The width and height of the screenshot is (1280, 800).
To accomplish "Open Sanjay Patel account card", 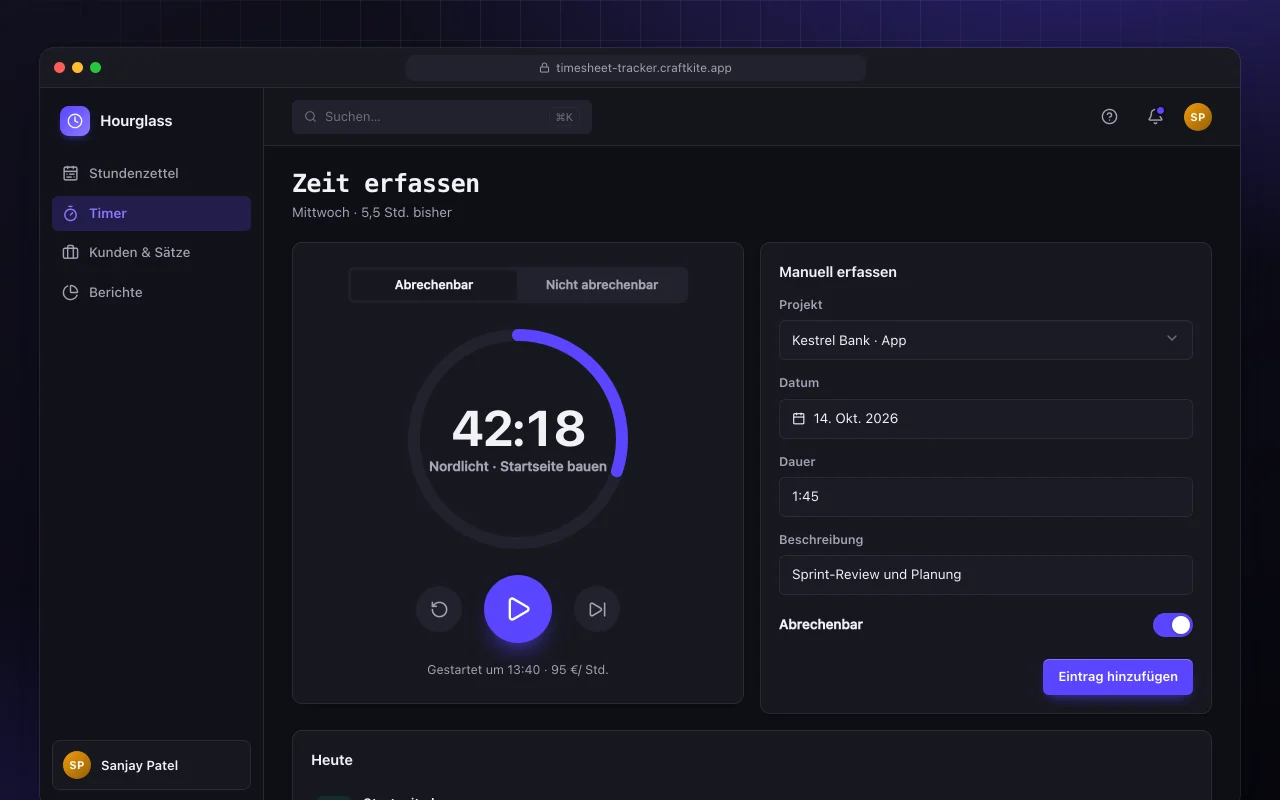I will [x=151, y=765].
